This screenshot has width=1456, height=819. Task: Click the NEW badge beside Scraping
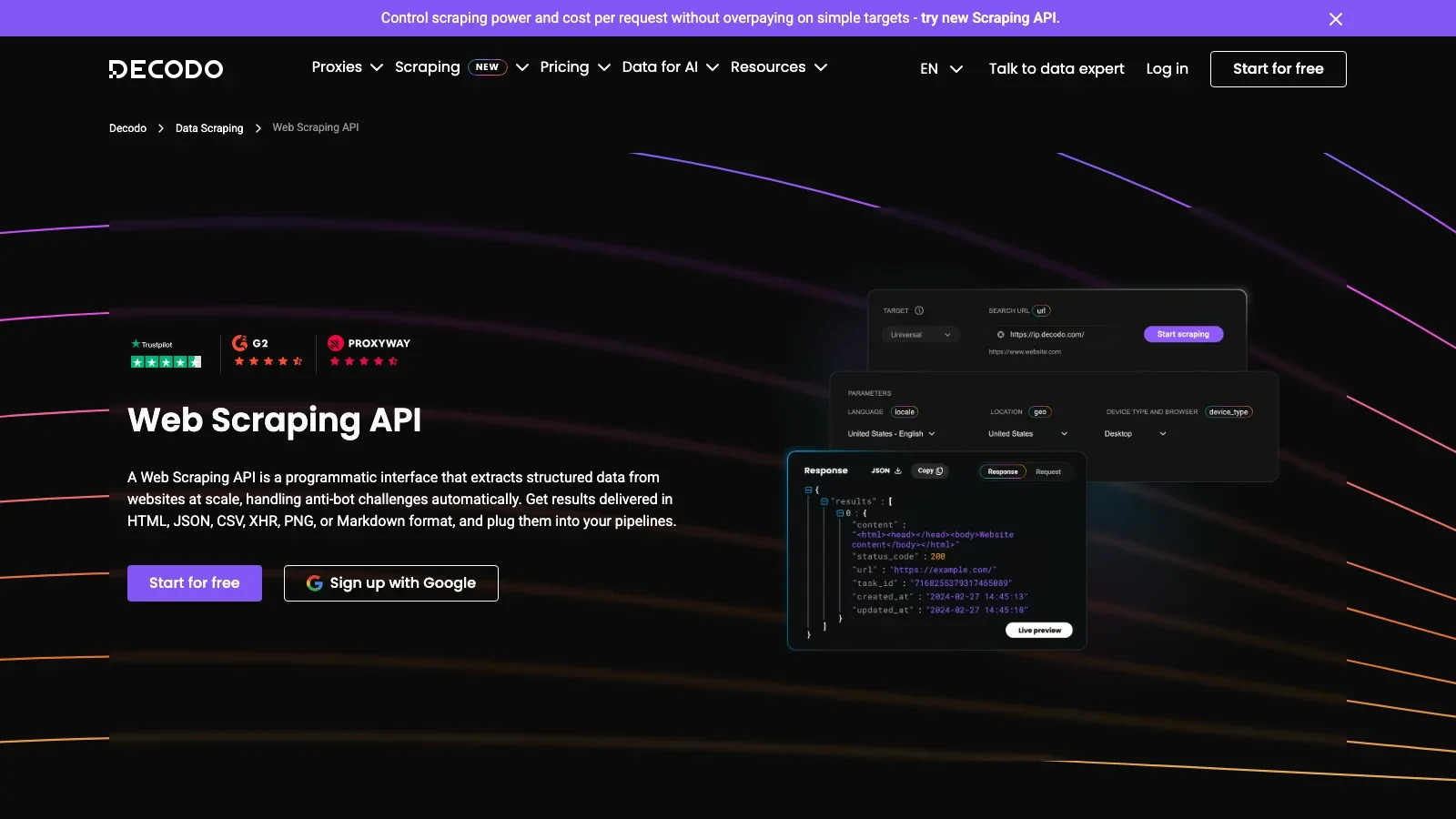[488, 67]
